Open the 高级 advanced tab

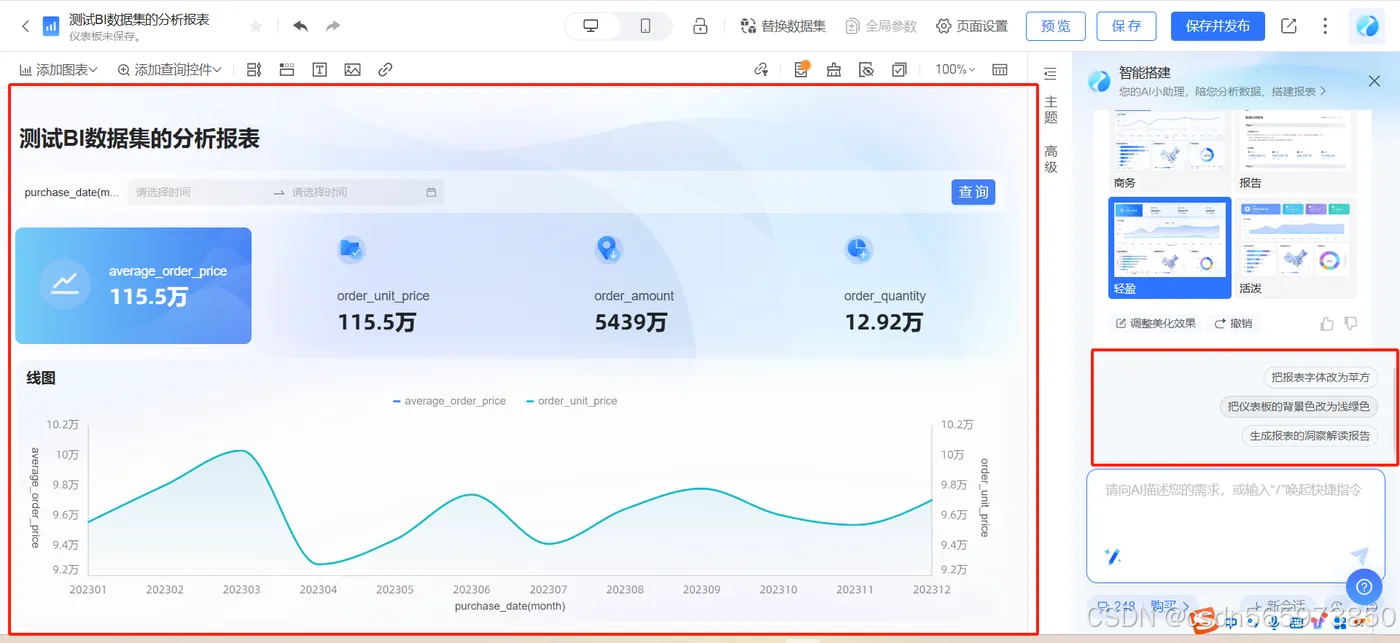point(1051,159)
